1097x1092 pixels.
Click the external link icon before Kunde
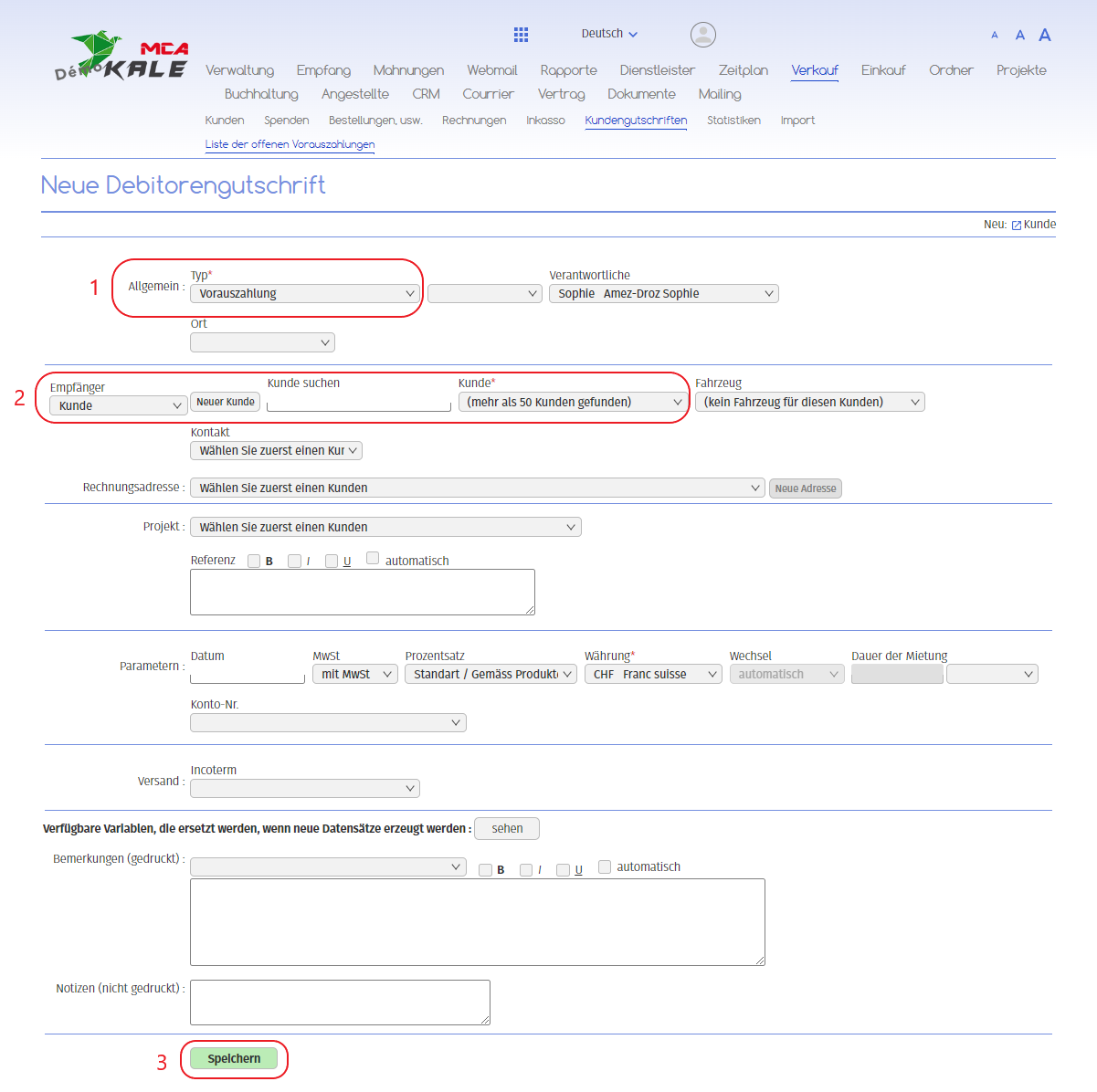[x=1017, y=225]
